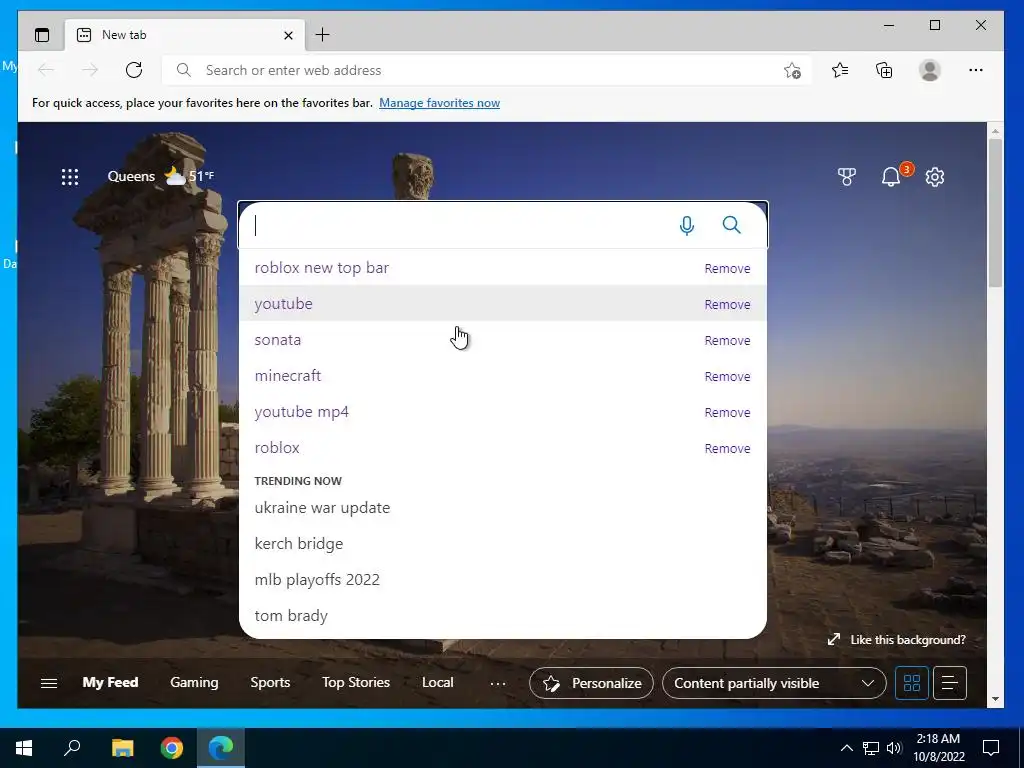Screen dimensions: 1024x768
Task: Remove 'minecraft' from search history
Action: [x=727, y=376]
